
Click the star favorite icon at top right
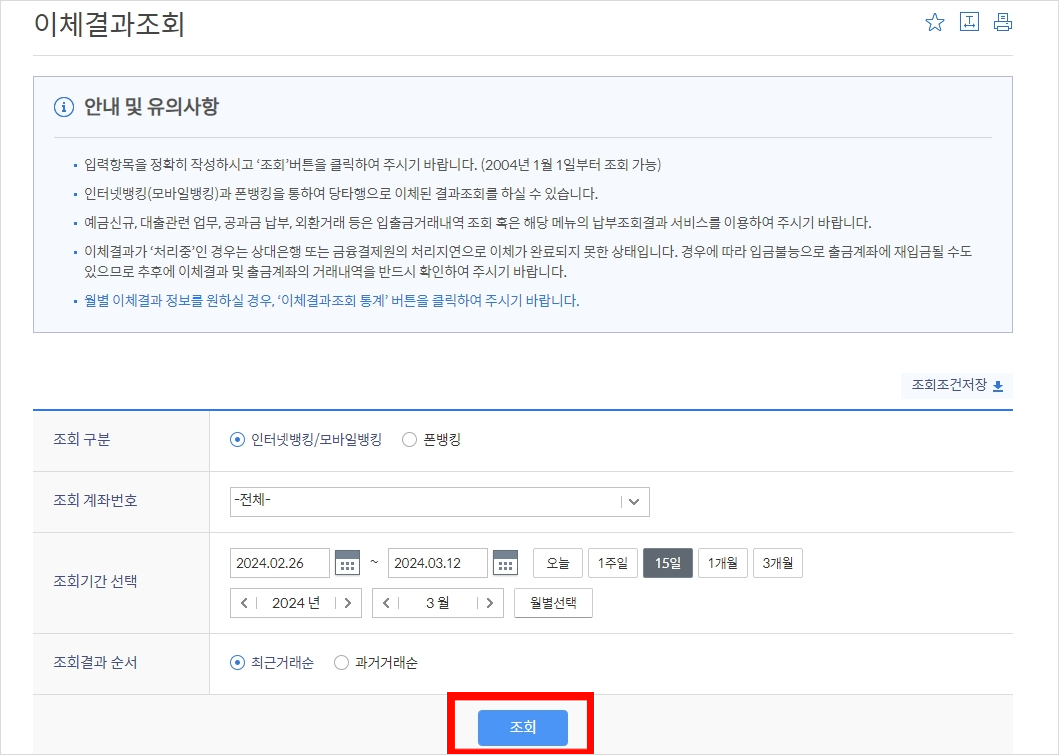[935, 21]
